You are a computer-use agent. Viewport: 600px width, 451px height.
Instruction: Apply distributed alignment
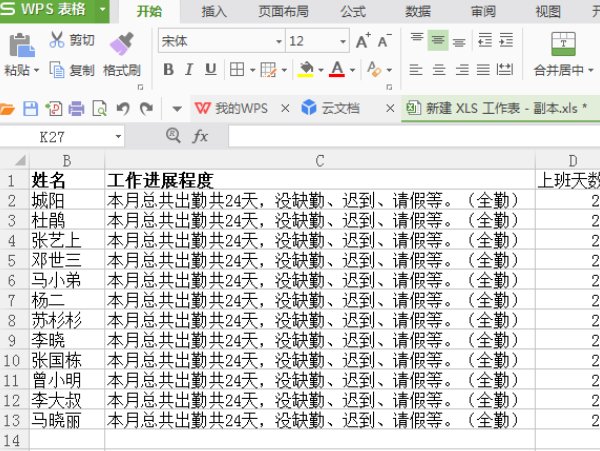[504, 70]
